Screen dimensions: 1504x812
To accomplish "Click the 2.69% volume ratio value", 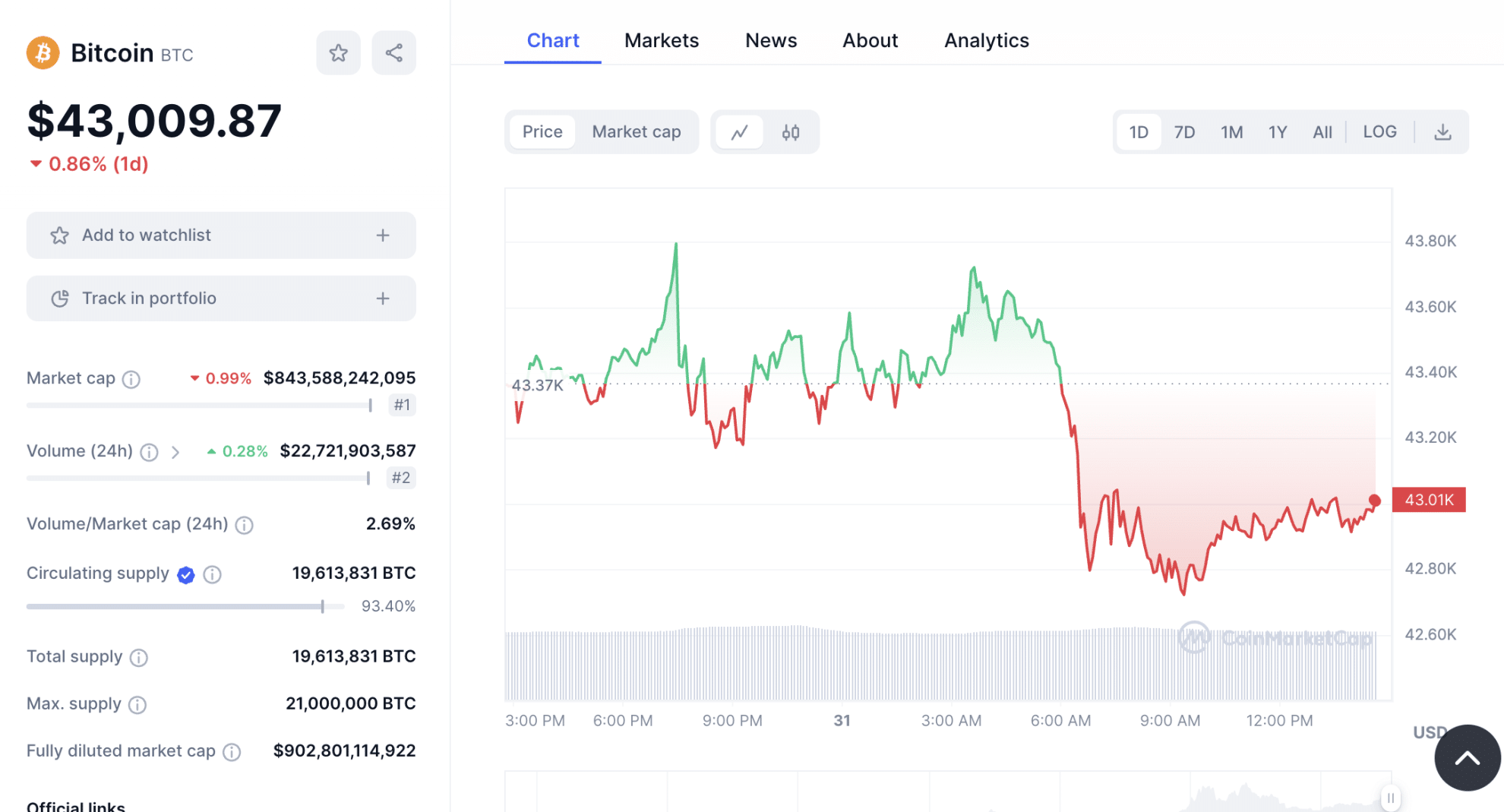I will click(390, 524).
